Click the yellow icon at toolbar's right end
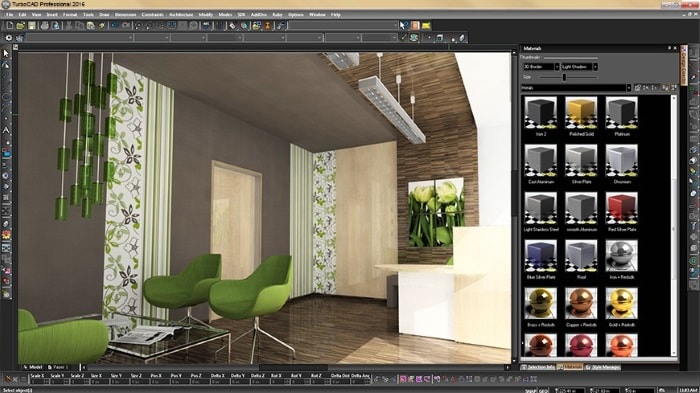 click(426, 25)
